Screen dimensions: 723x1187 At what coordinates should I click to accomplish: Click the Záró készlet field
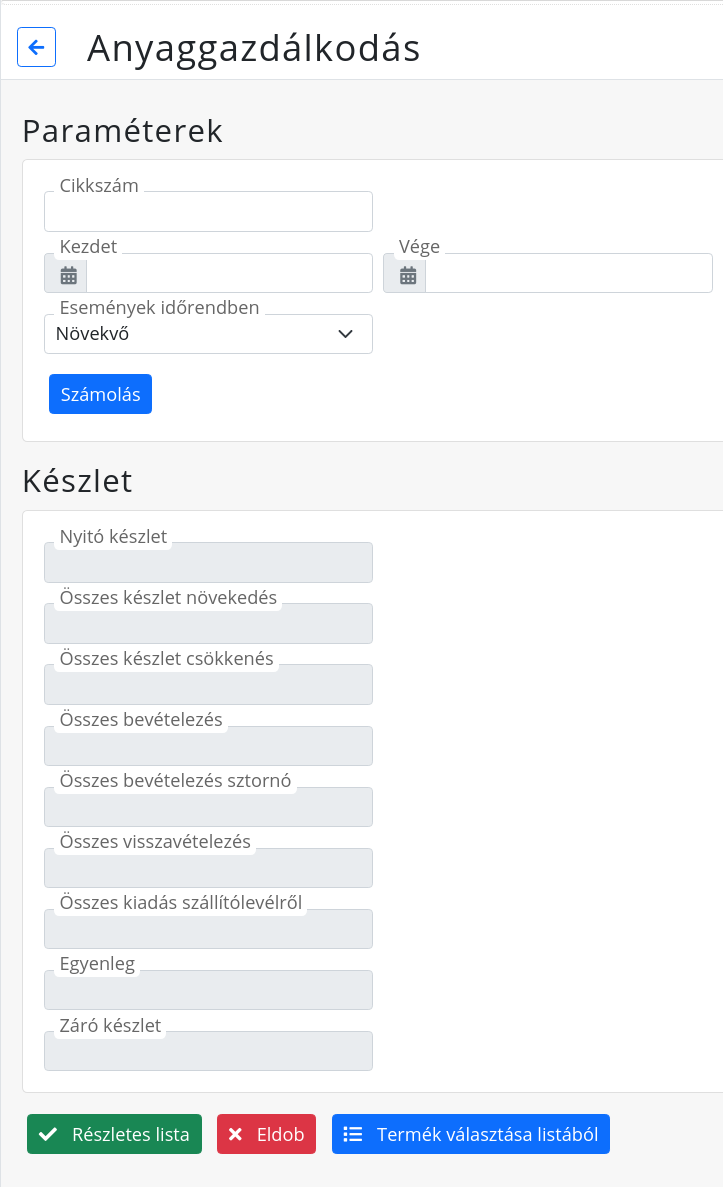click(208, 1051)
